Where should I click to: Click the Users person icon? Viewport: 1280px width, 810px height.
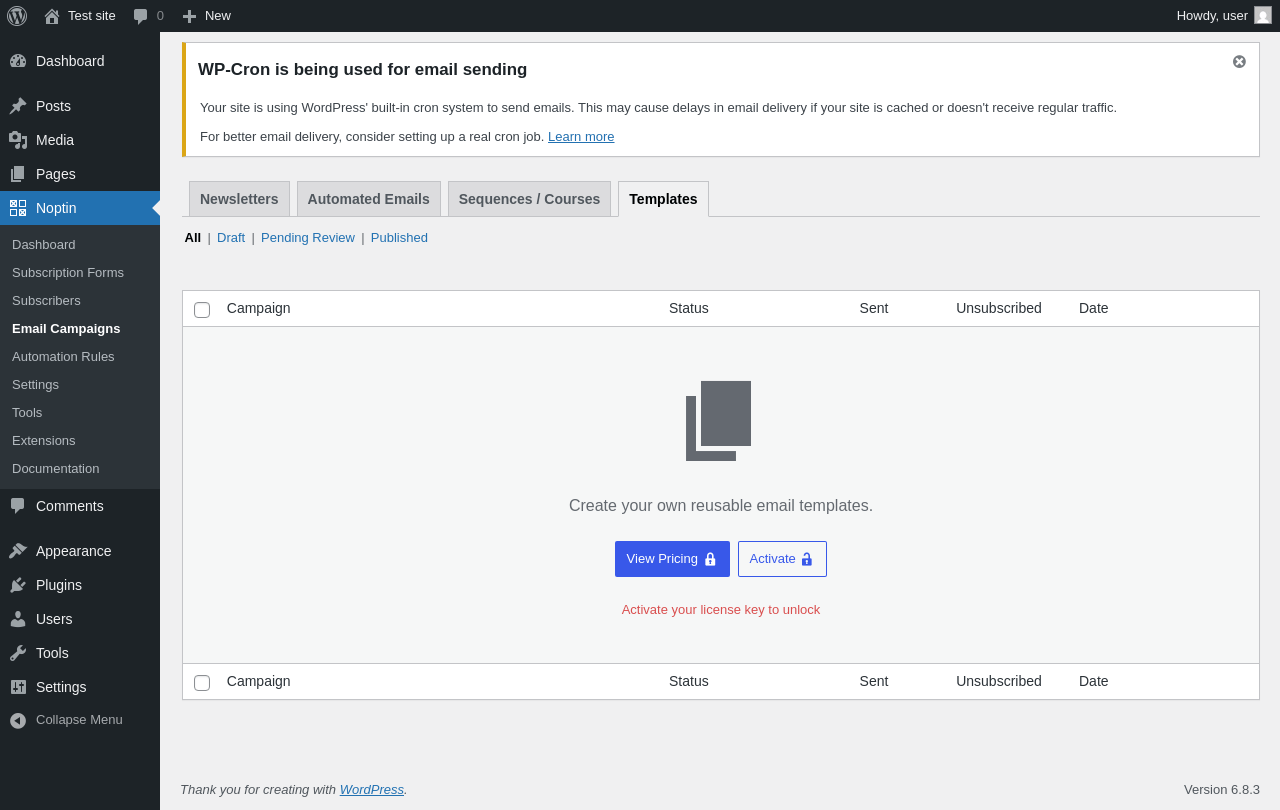18,619
